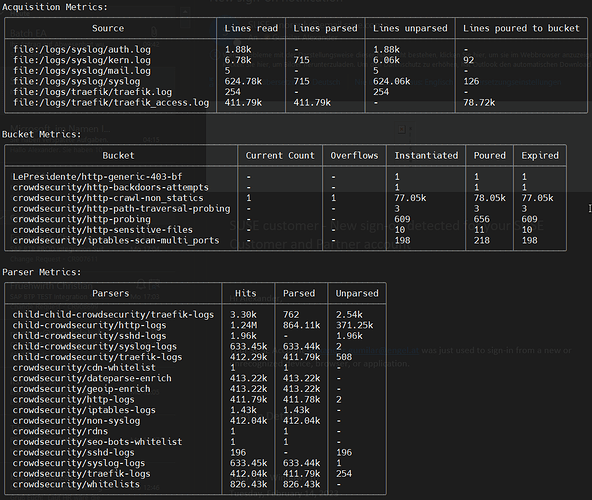Click the Instantiated column header

coord(426,156)
